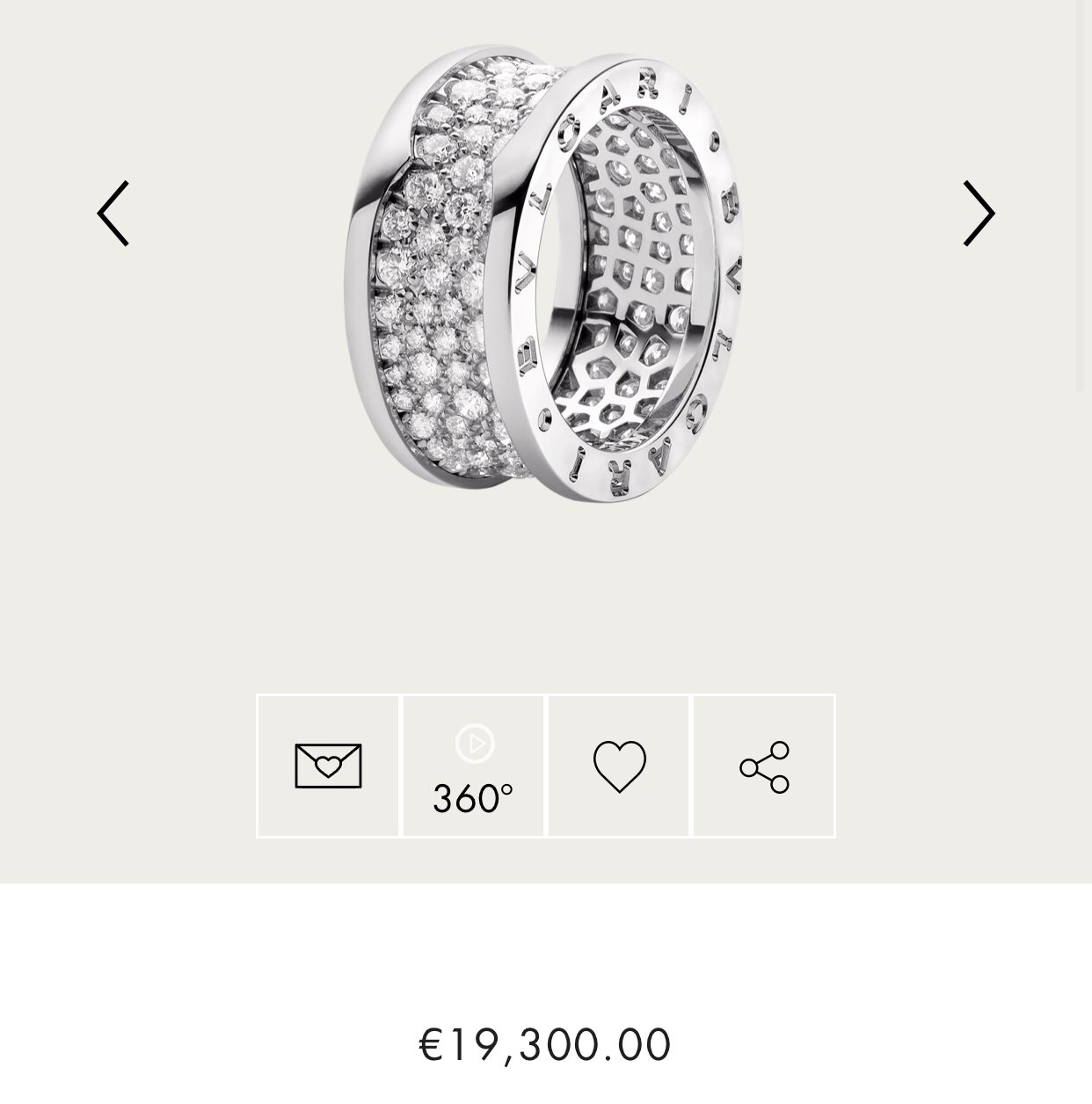Choose the send-a-hint envelope tile
Screen dimensions: 1092x1104
coord(328,766)
